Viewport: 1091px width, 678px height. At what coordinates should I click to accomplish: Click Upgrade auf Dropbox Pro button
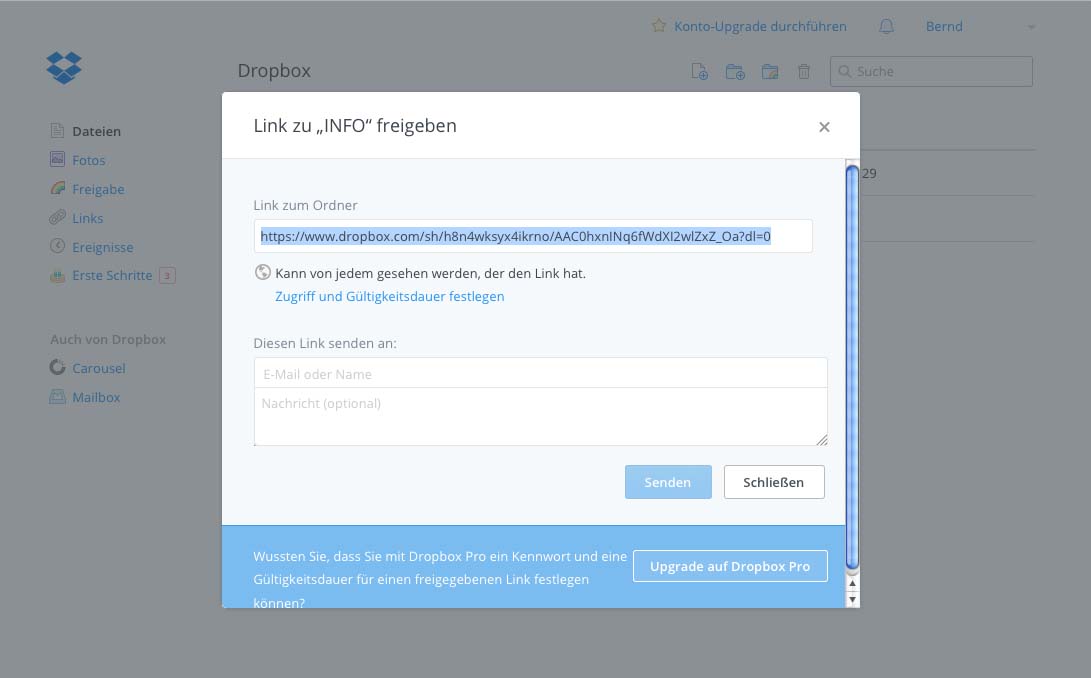[x=730, y=566]
